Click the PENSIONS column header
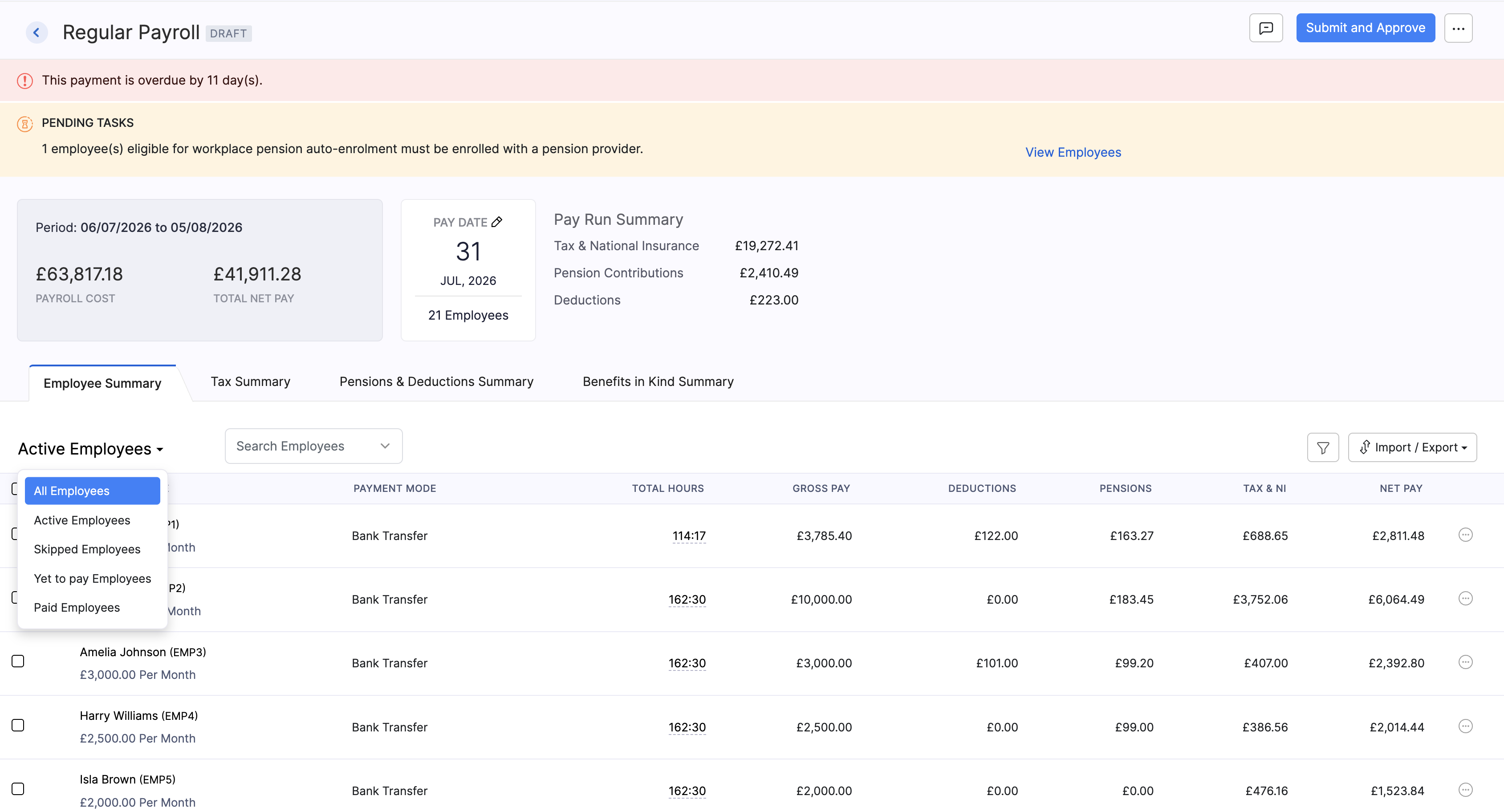Image resolution: width=1504 pixels, height=812 pixels. click(x=1126, y=489)
